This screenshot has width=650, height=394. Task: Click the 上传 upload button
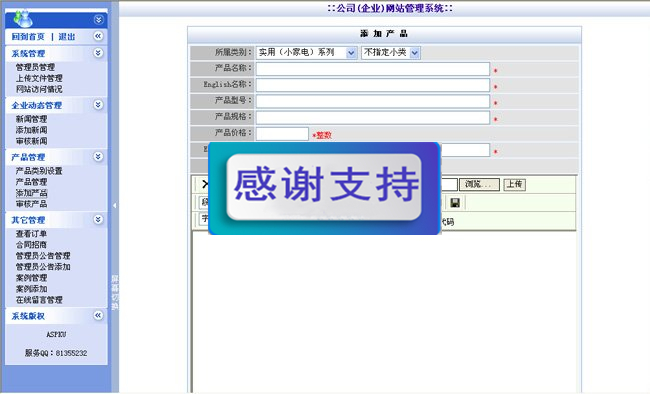(x=514, y=185)
